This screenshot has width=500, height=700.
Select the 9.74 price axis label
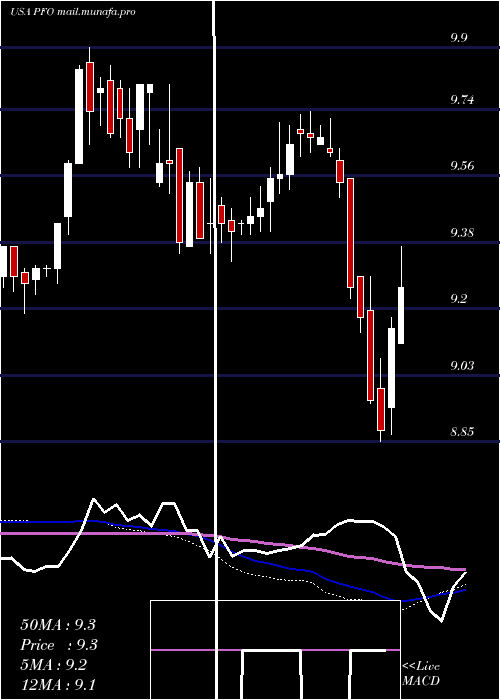point(462,100)
